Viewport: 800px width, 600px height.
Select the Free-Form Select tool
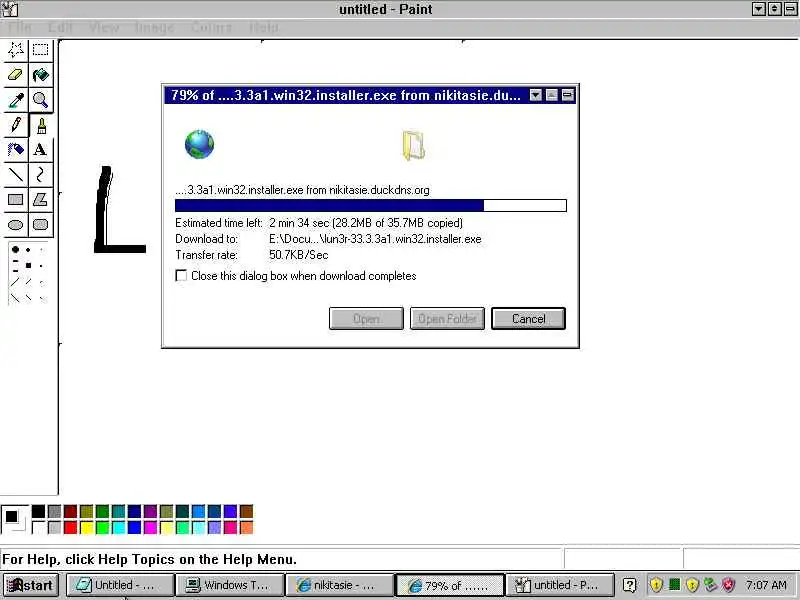pyautogui.click(x=16, y=49)
